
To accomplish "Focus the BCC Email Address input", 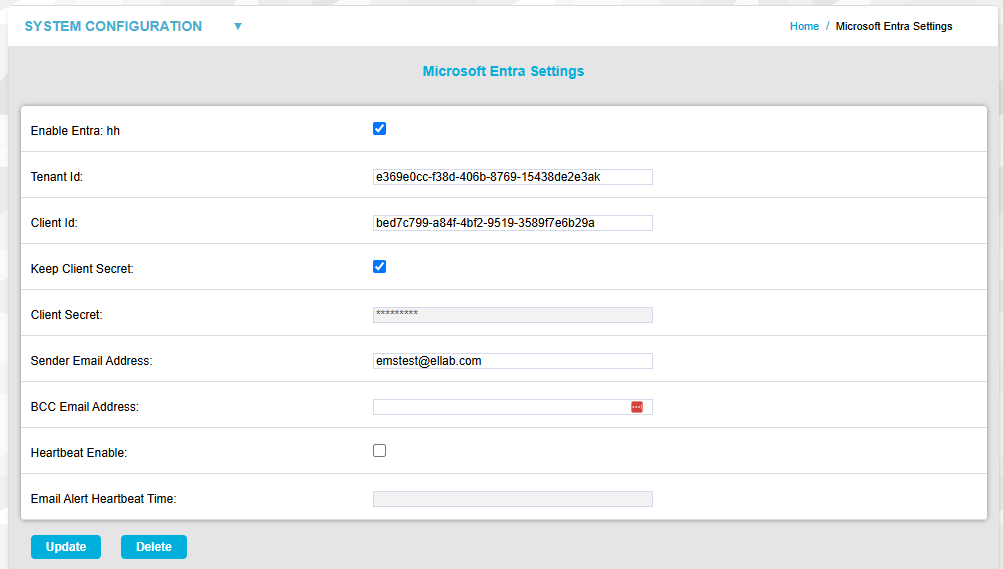I will click(x=500, y=407).
